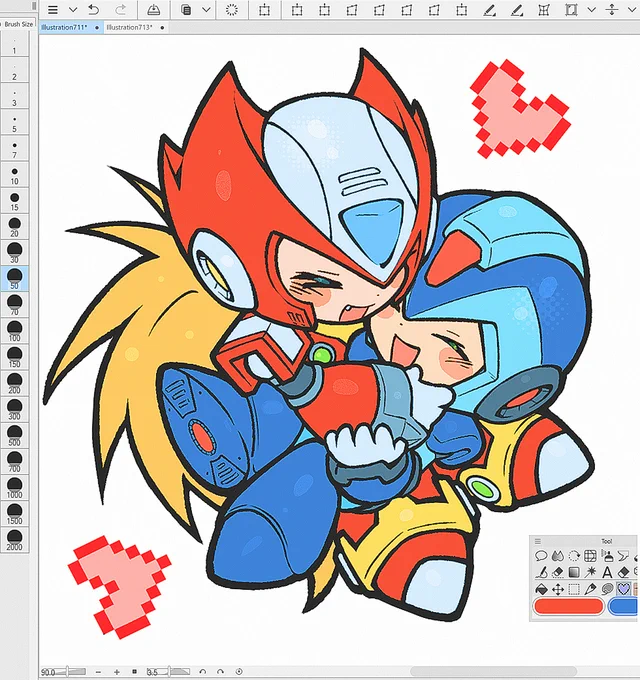Select the rectangular Selection area tool
This screenshot has height=680, width=640.
pos(574,589)
